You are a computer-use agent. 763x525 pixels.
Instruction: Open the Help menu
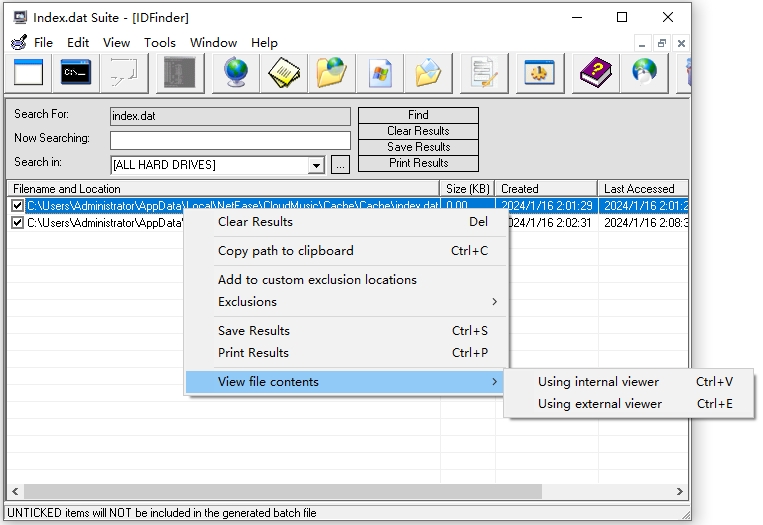(x=264, y=43)
